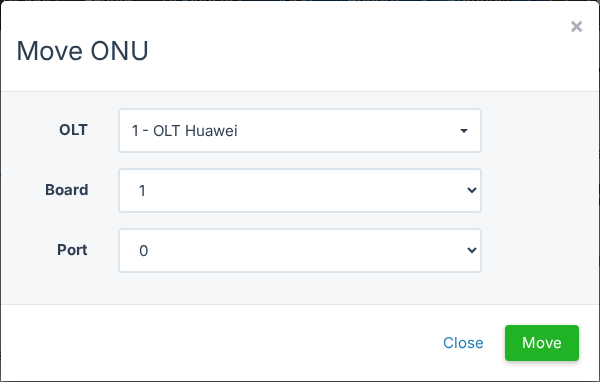Select the "1 - OLT Huawei" text in the OLT box
This screenshot has height=382, width=600.
point(184,131)
